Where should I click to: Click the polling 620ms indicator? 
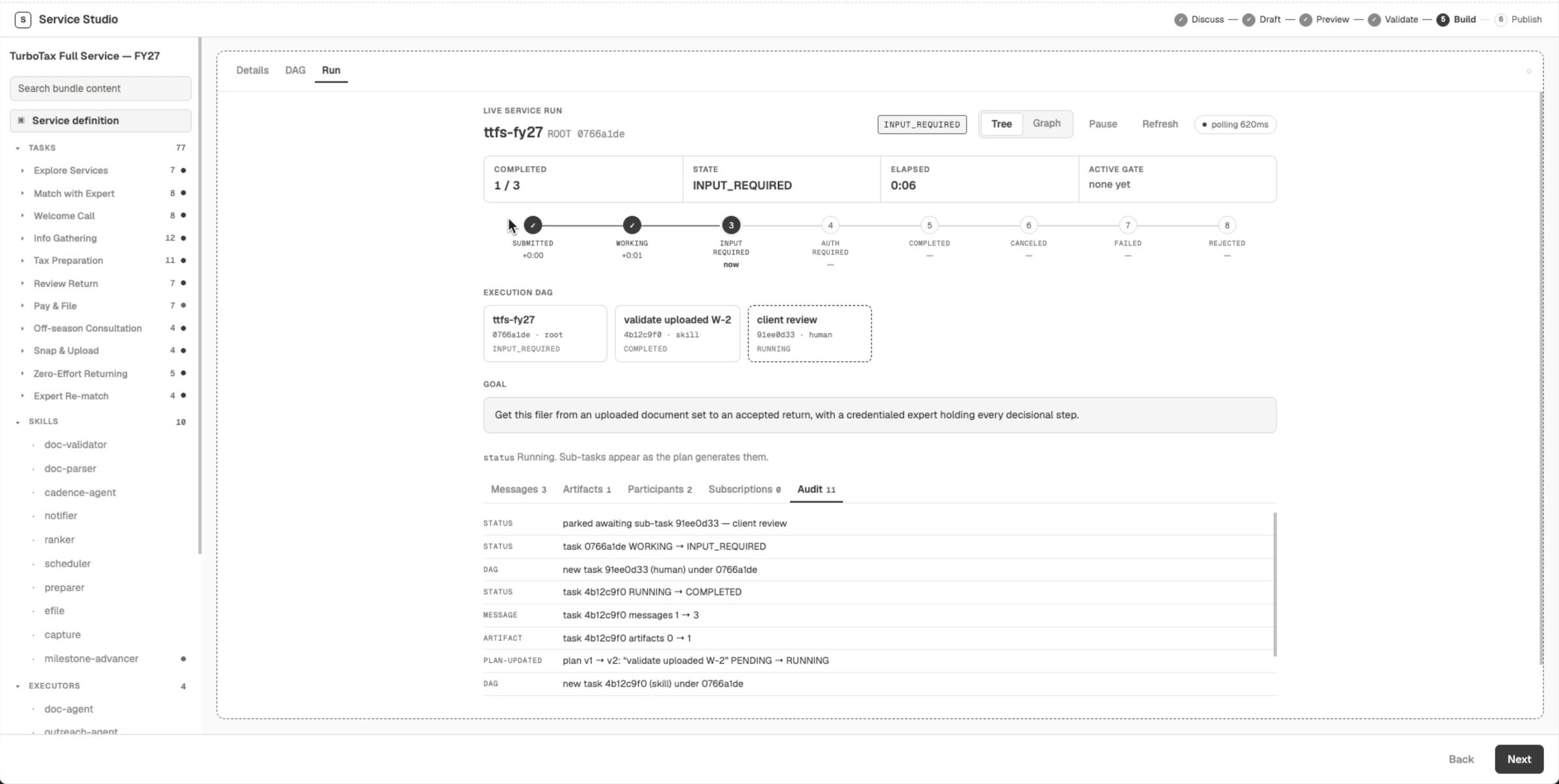coord(1235,124)
